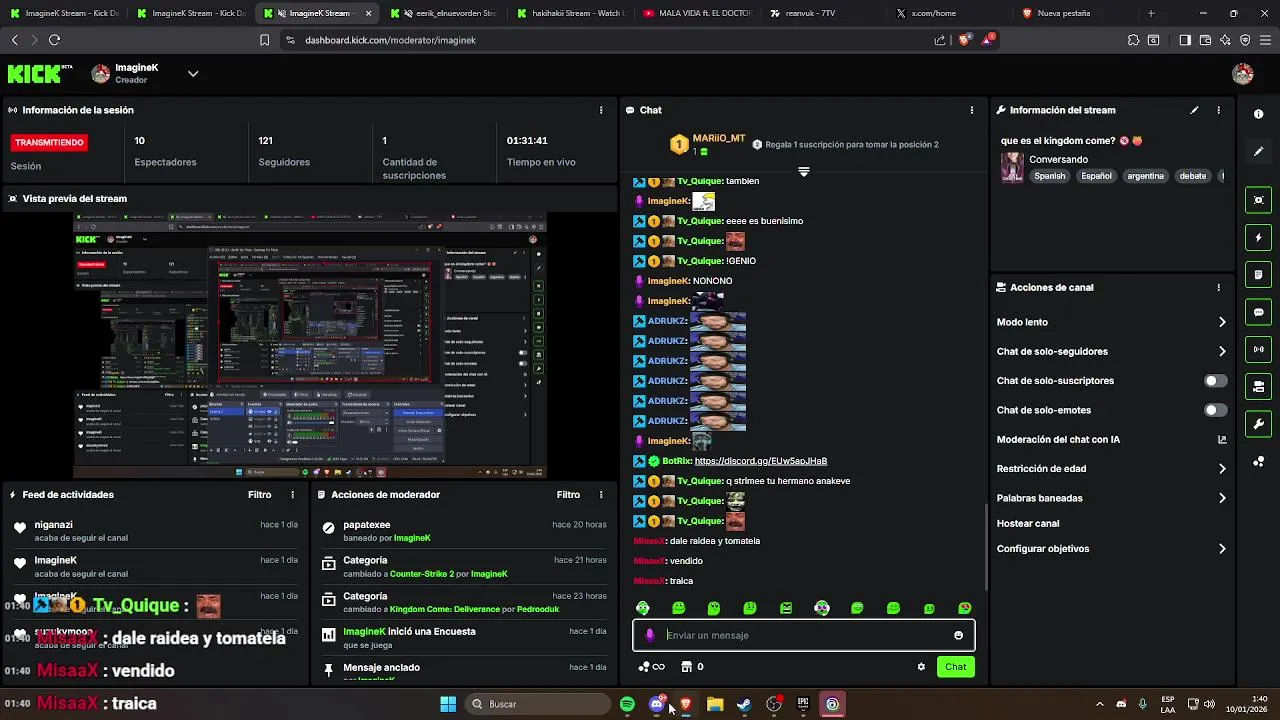Expand Configurar objetivos
The width and height of the screenshot is (1280, 720).
(1222, 549)
